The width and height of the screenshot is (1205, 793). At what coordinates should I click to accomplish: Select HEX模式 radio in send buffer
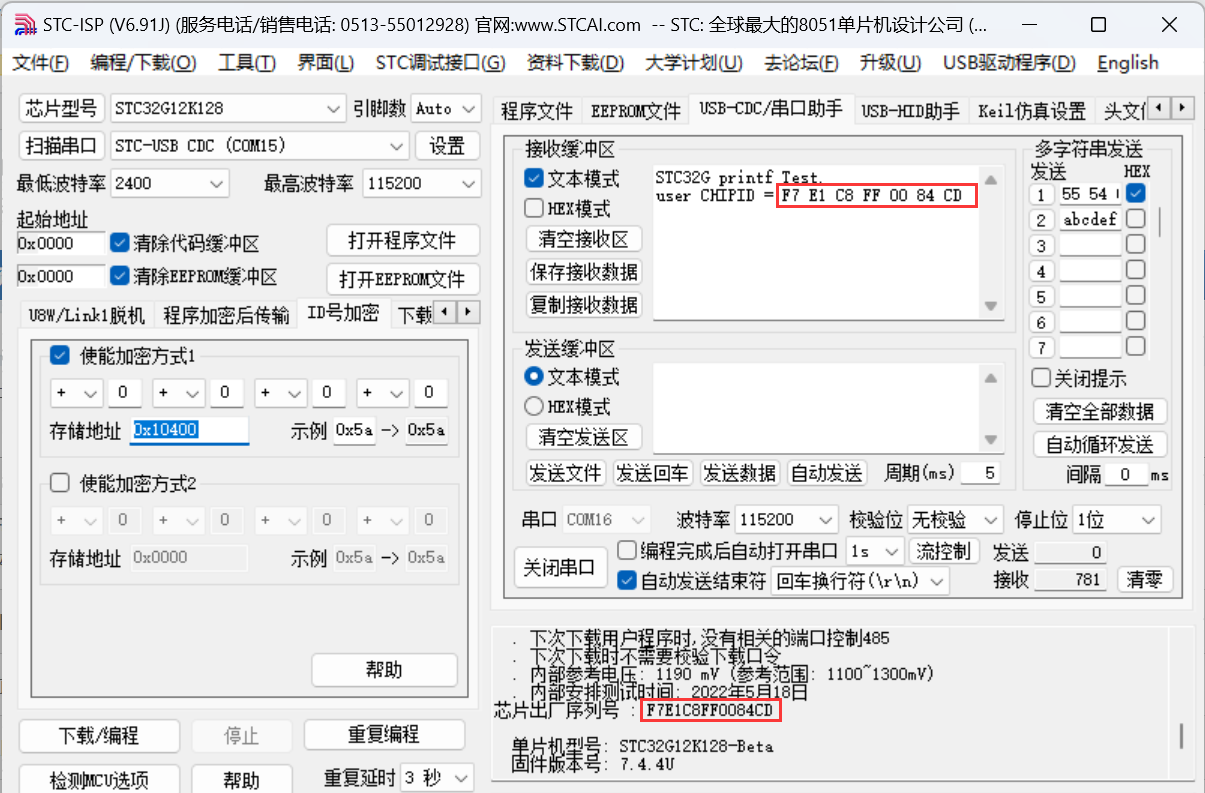(x=534, y=407)
